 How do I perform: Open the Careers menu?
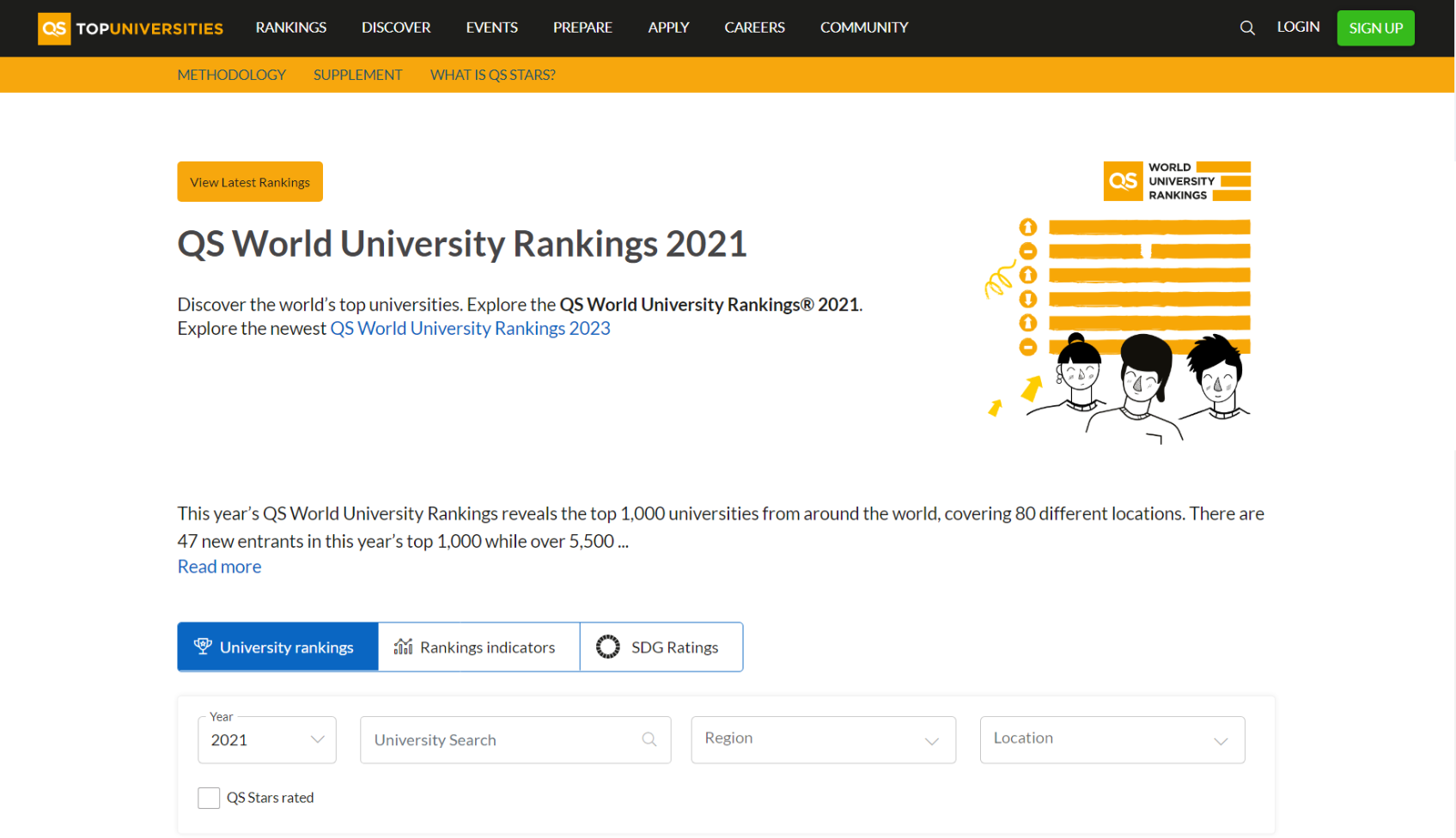[754, 27]
